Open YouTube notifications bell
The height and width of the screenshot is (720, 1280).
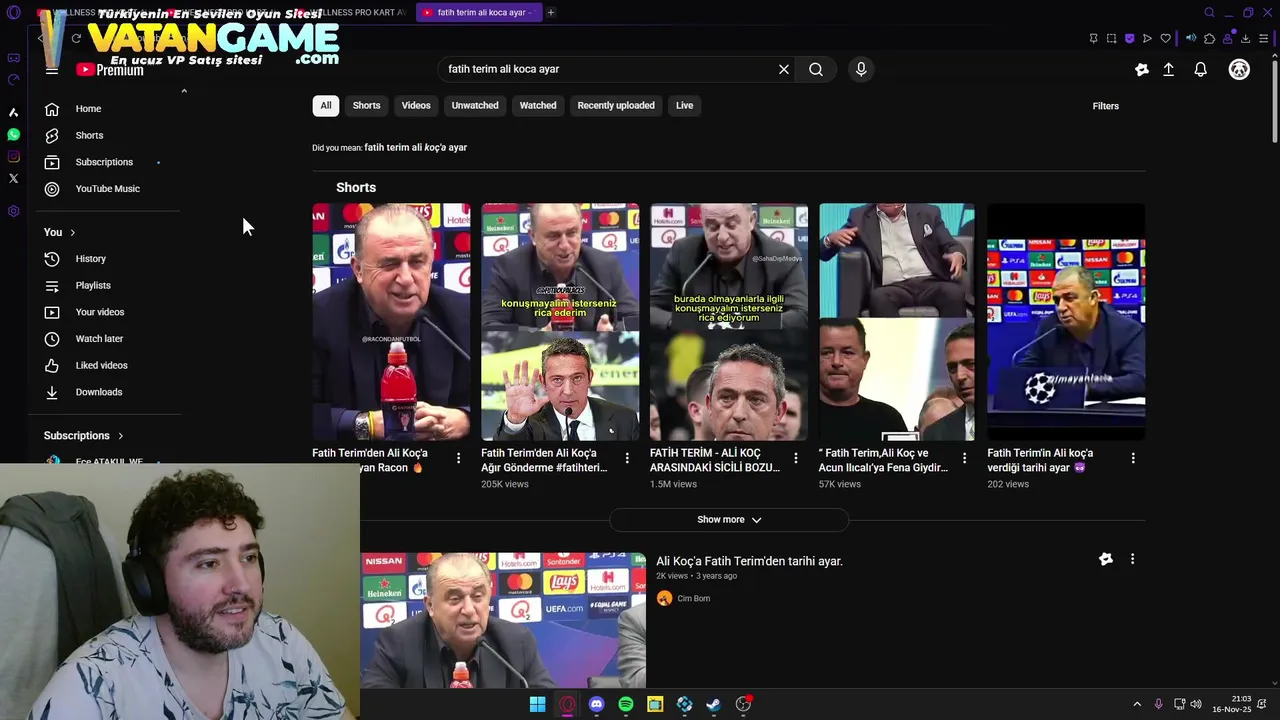pos(1200,69)
